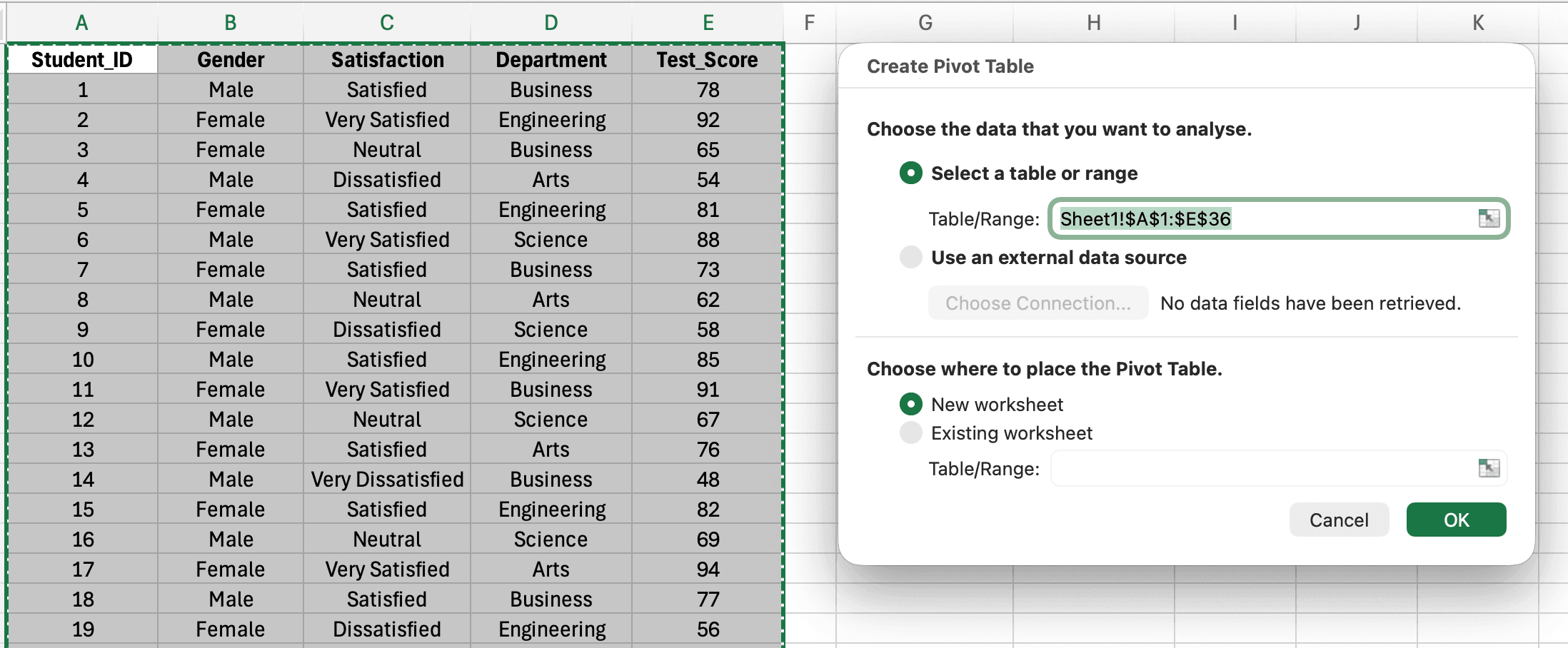Click the Gender header cell

click(x=229, y=60)
